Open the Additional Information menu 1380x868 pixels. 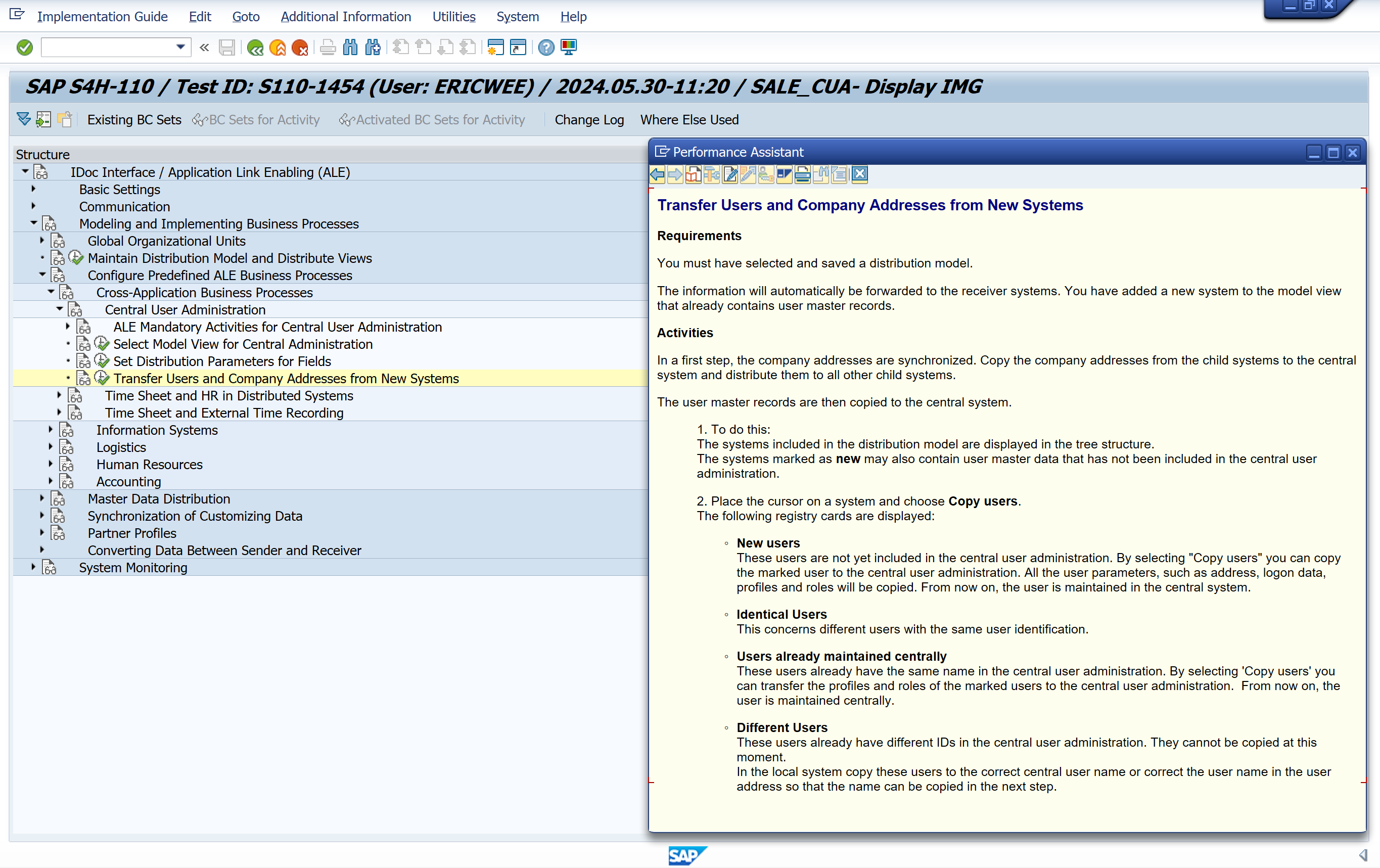point(346,17)
